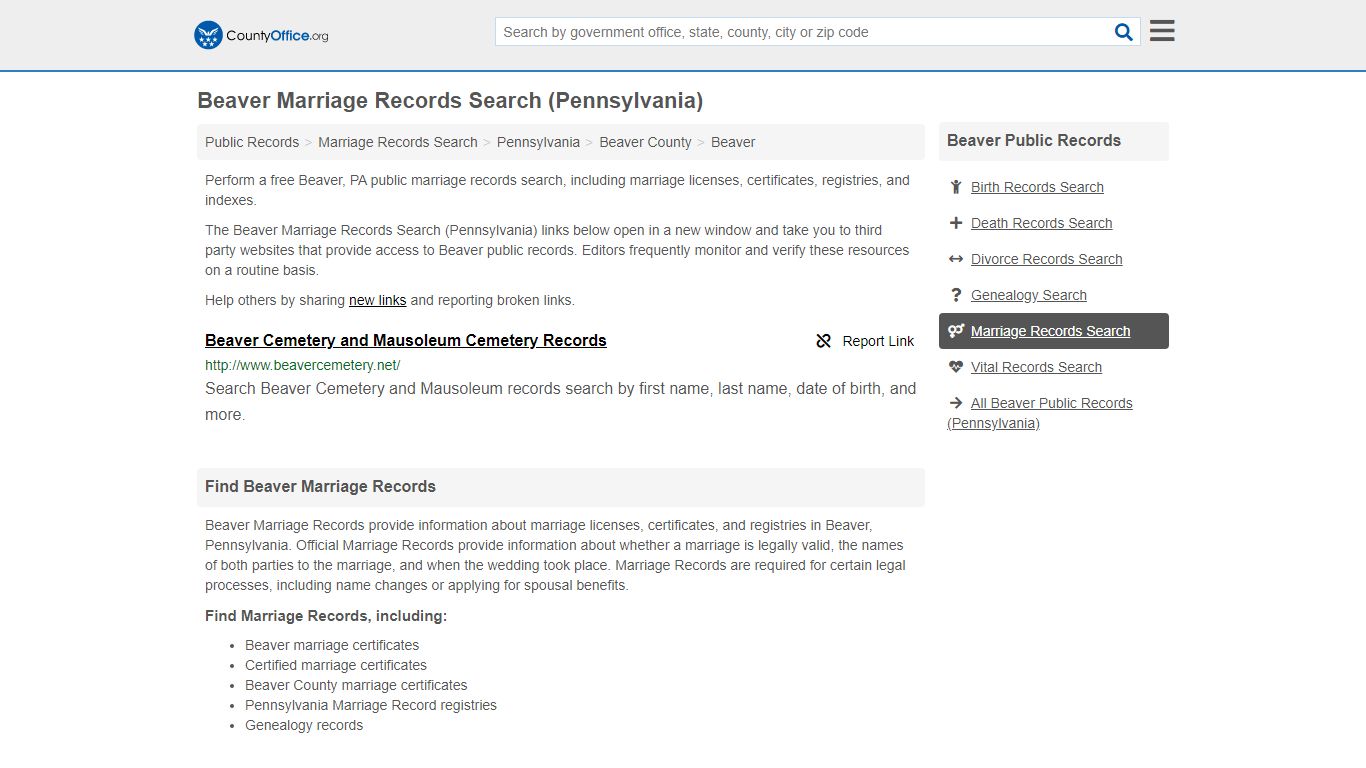Open All Beaver Public Records (Pennsylvania)
The height and width of the screenshot is (768, 1366).
coord(1040,413)
